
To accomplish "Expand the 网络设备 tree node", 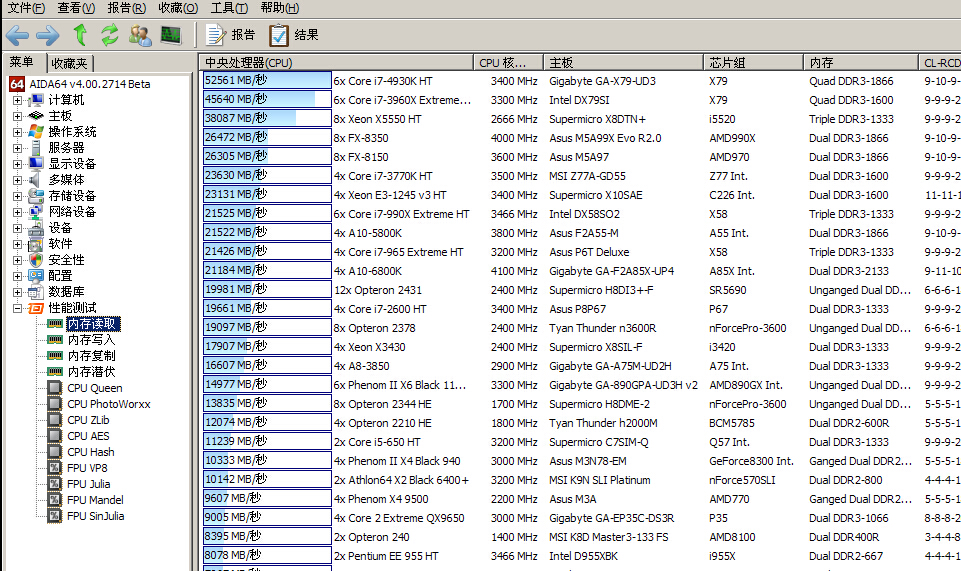I will pos(17,211).
